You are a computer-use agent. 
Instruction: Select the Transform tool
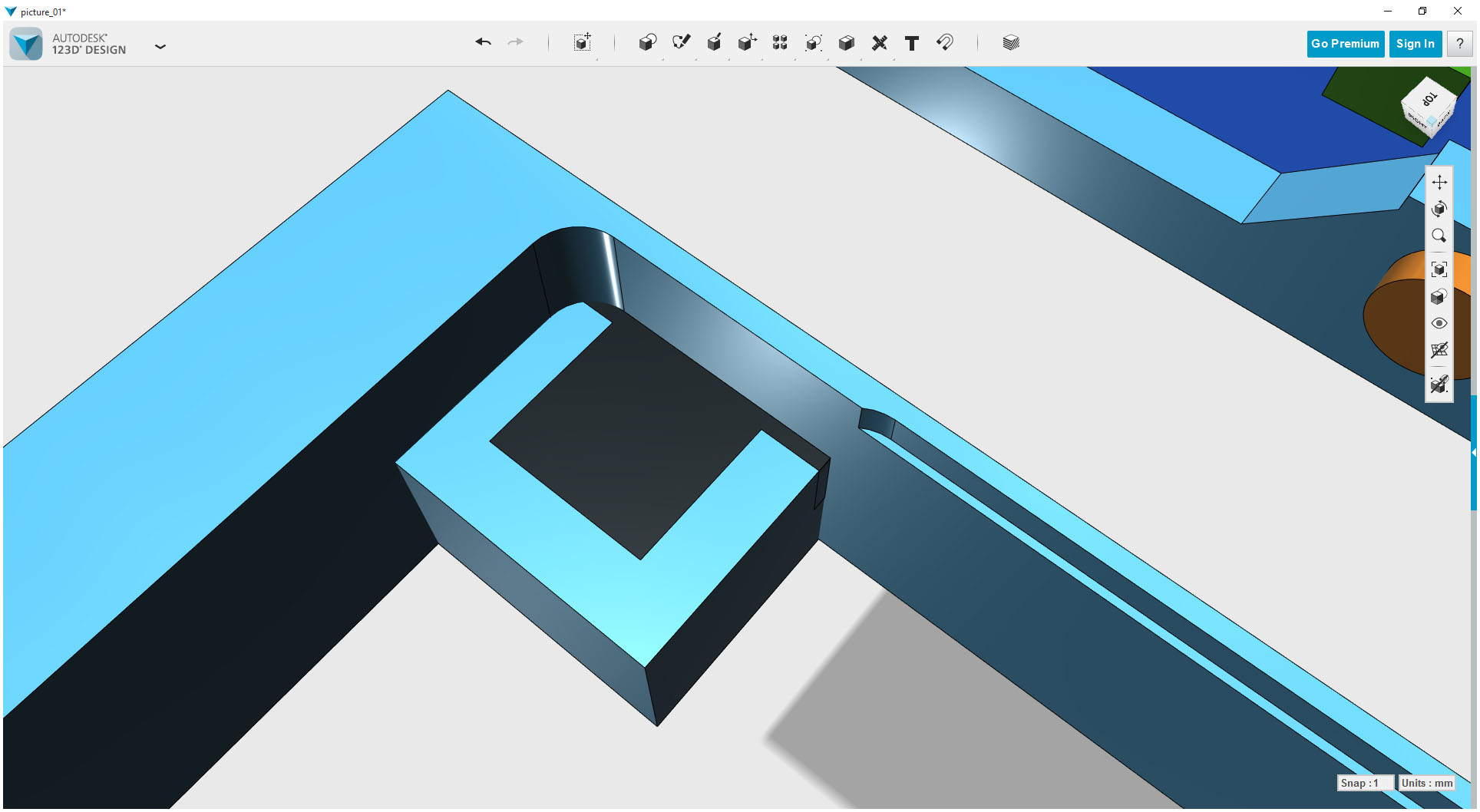pos(747,43)
